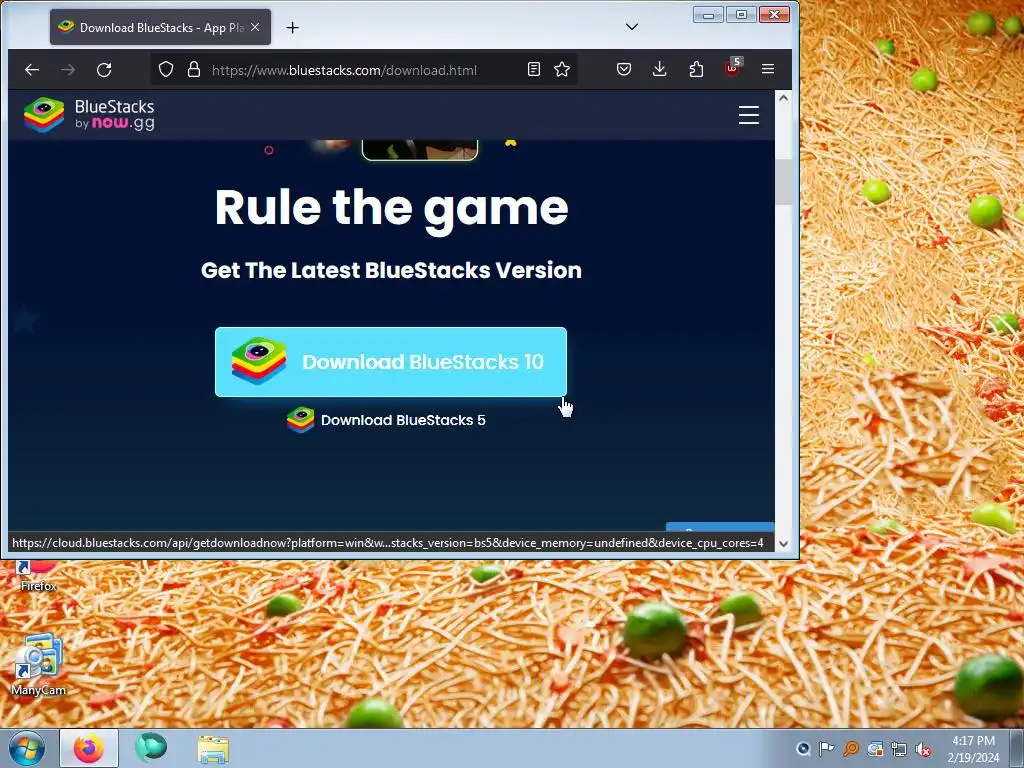
Task: Open a new browser tab
Action: tap(293, 27)
